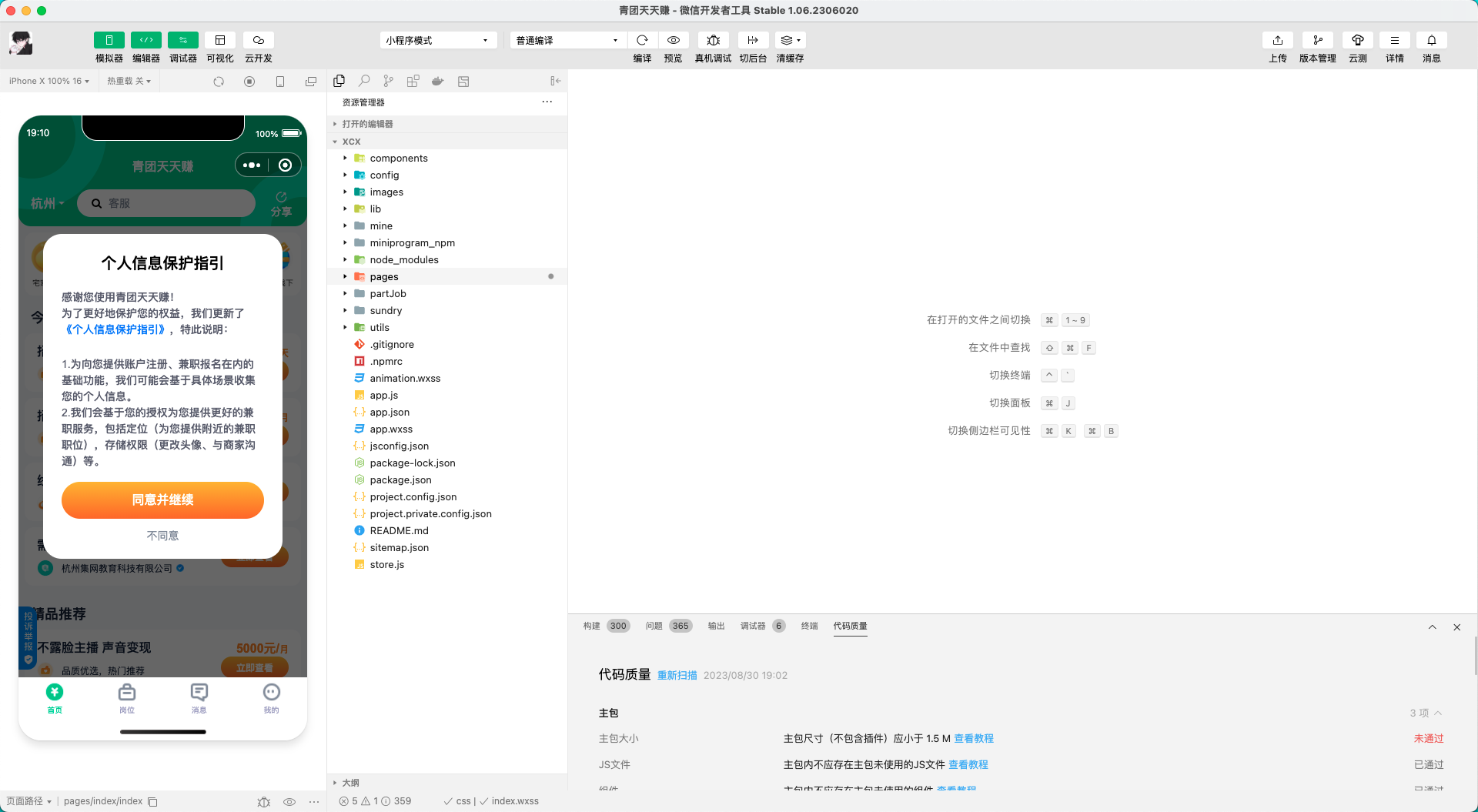Open the extensions panel icon
This screenshot has height=812, width=1478.
413,81
